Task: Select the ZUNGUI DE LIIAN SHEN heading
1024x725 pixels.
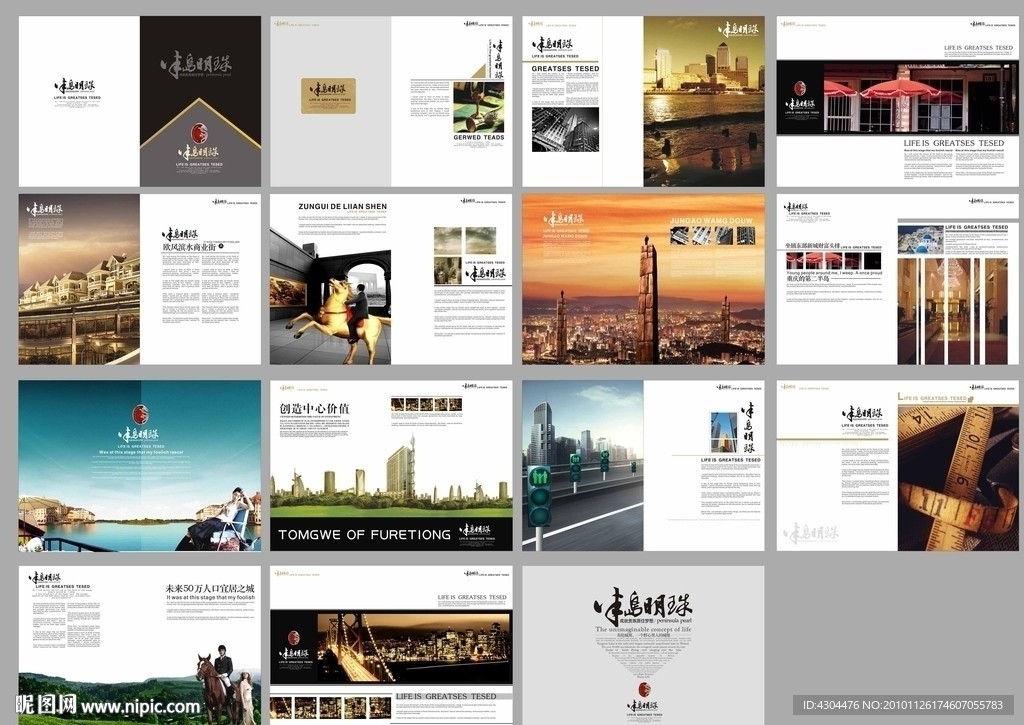Action: [x=342, y=206]
